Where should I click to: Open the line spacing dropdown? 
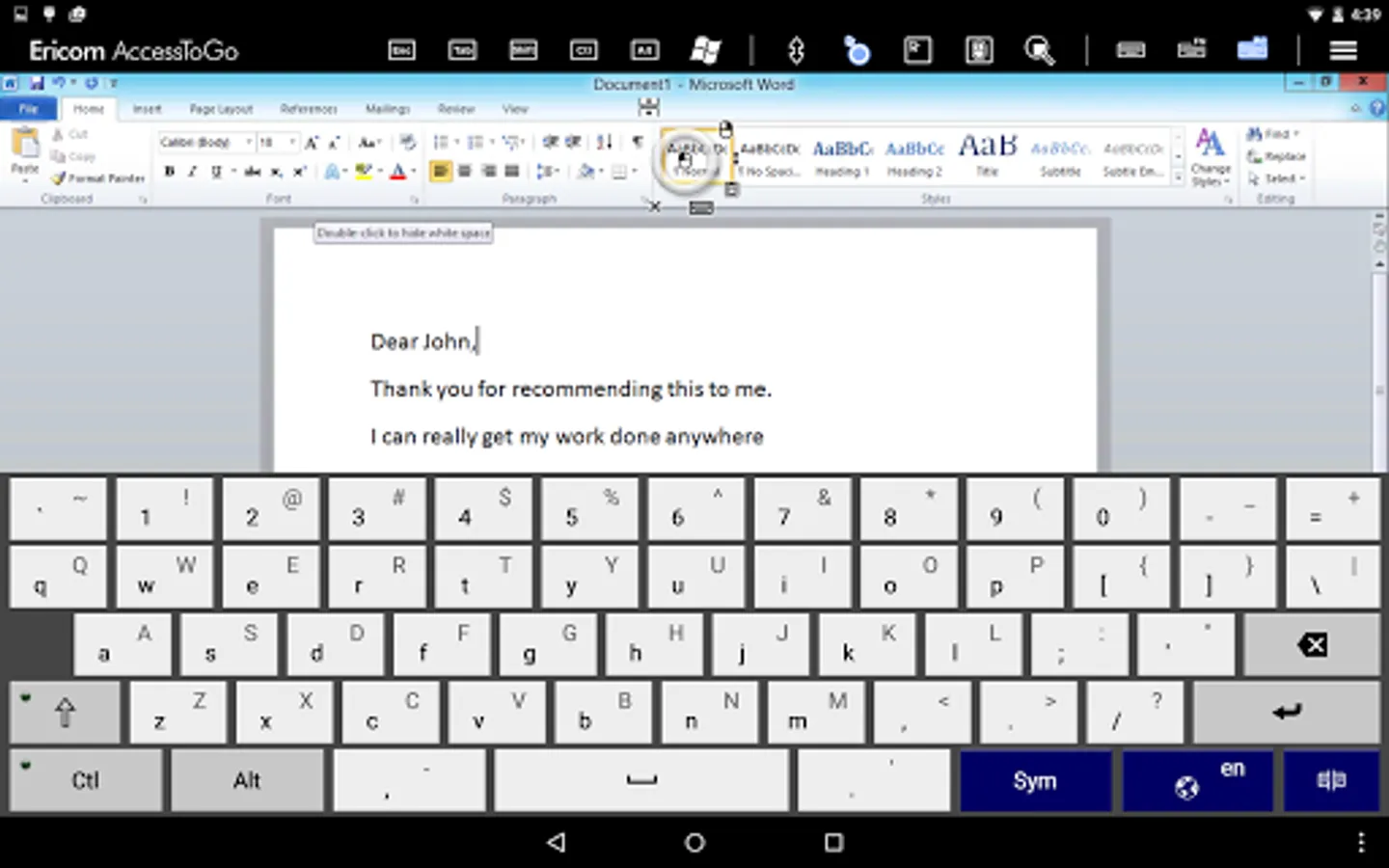[548, 172]
